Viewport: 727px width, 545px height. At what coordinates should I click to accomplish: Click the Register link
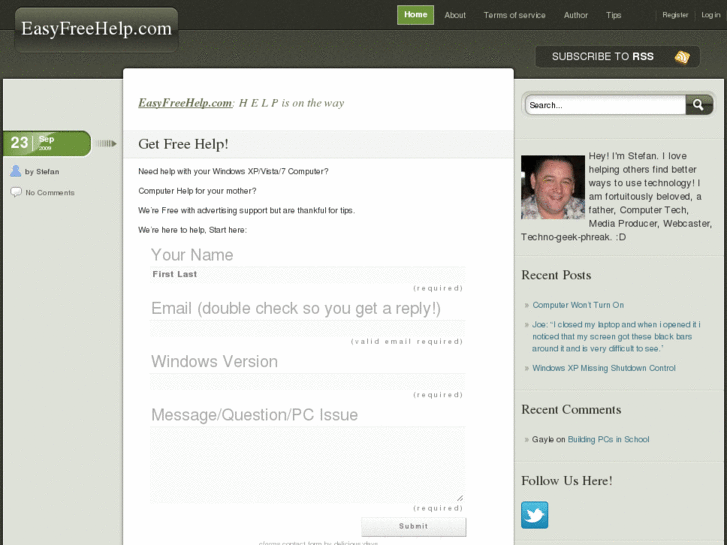(675, 15)
